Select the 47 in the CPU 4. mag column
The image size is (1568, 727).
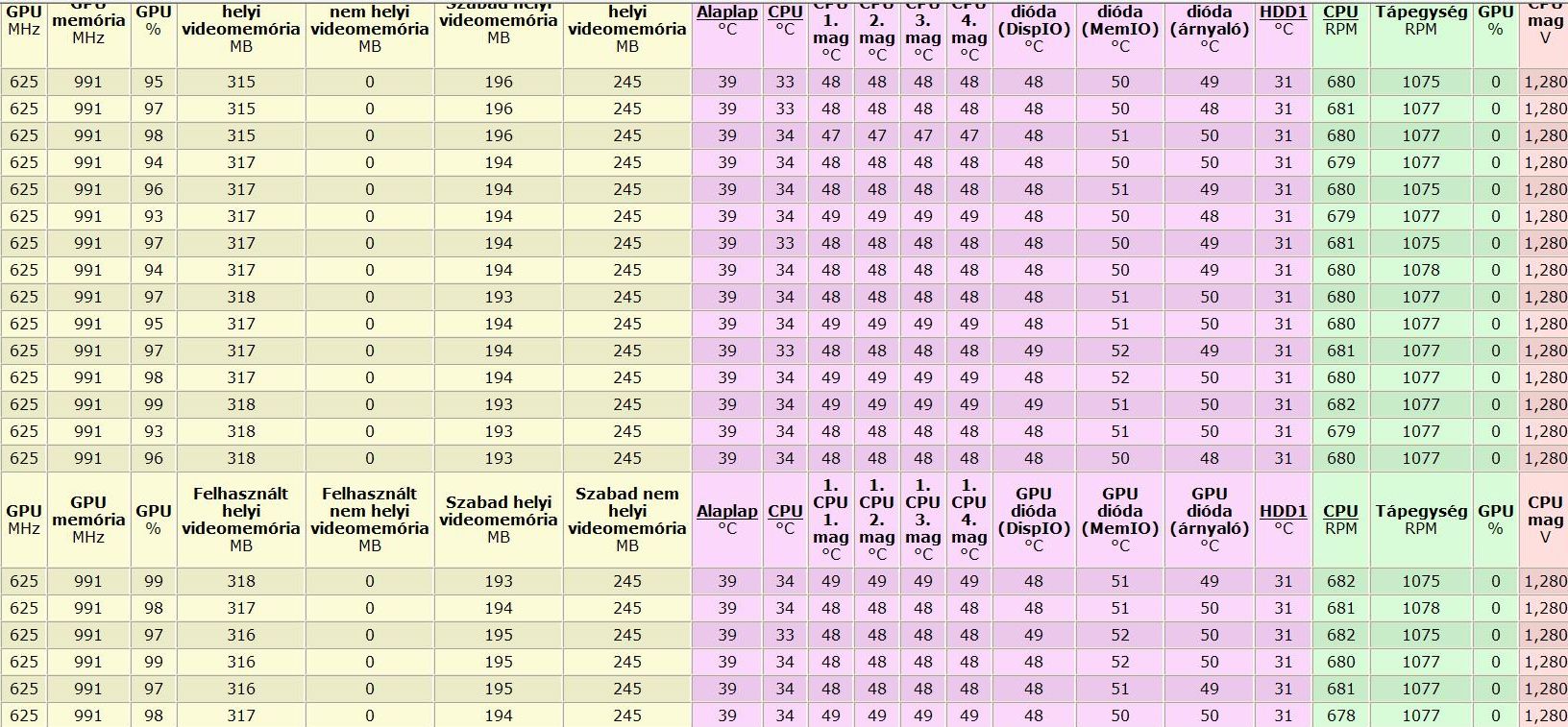[x=969, y=135]
